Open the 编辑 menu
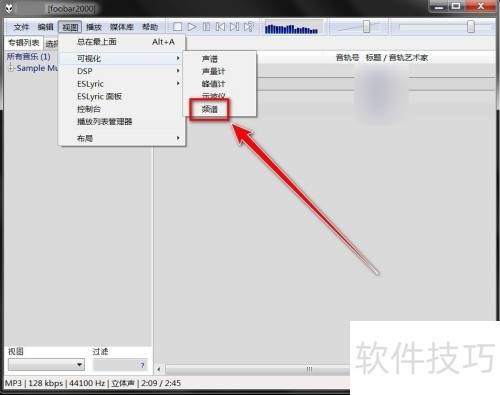The height and width of the screenshot is (395, 500). 46,27
